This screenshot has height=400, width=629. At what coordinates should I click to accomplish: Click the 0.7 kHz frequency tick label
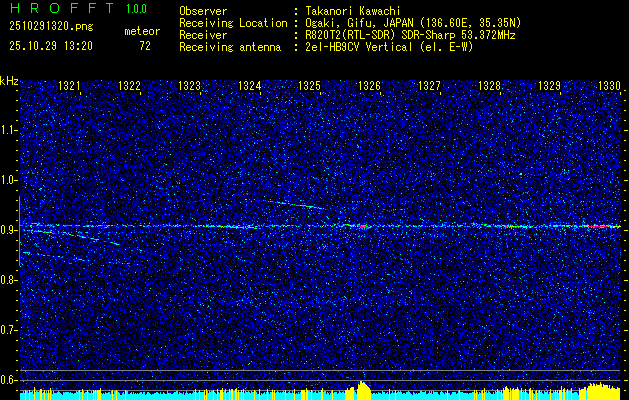coord(8,330)
